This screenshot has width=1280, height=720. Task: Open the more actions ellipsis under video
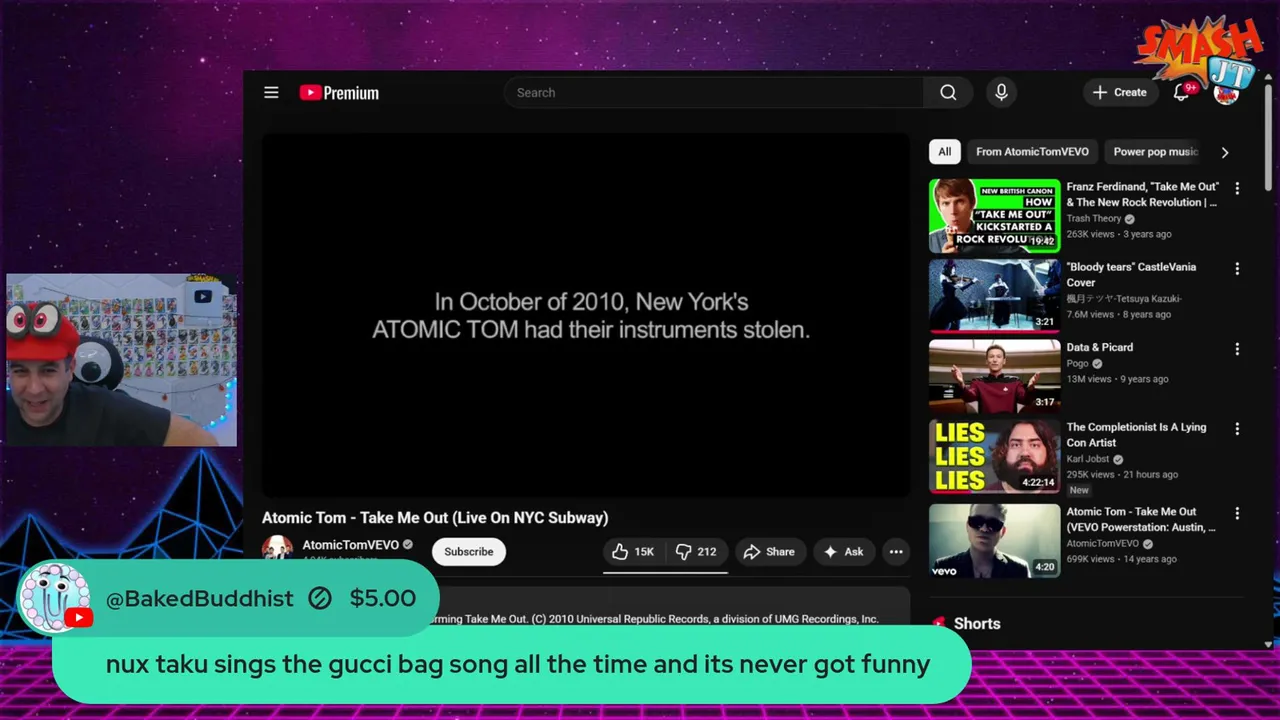(896, 552)
